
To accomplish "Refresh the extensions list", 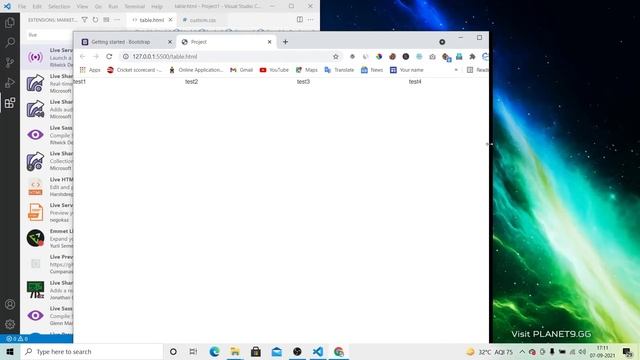I will coord(95,20).
